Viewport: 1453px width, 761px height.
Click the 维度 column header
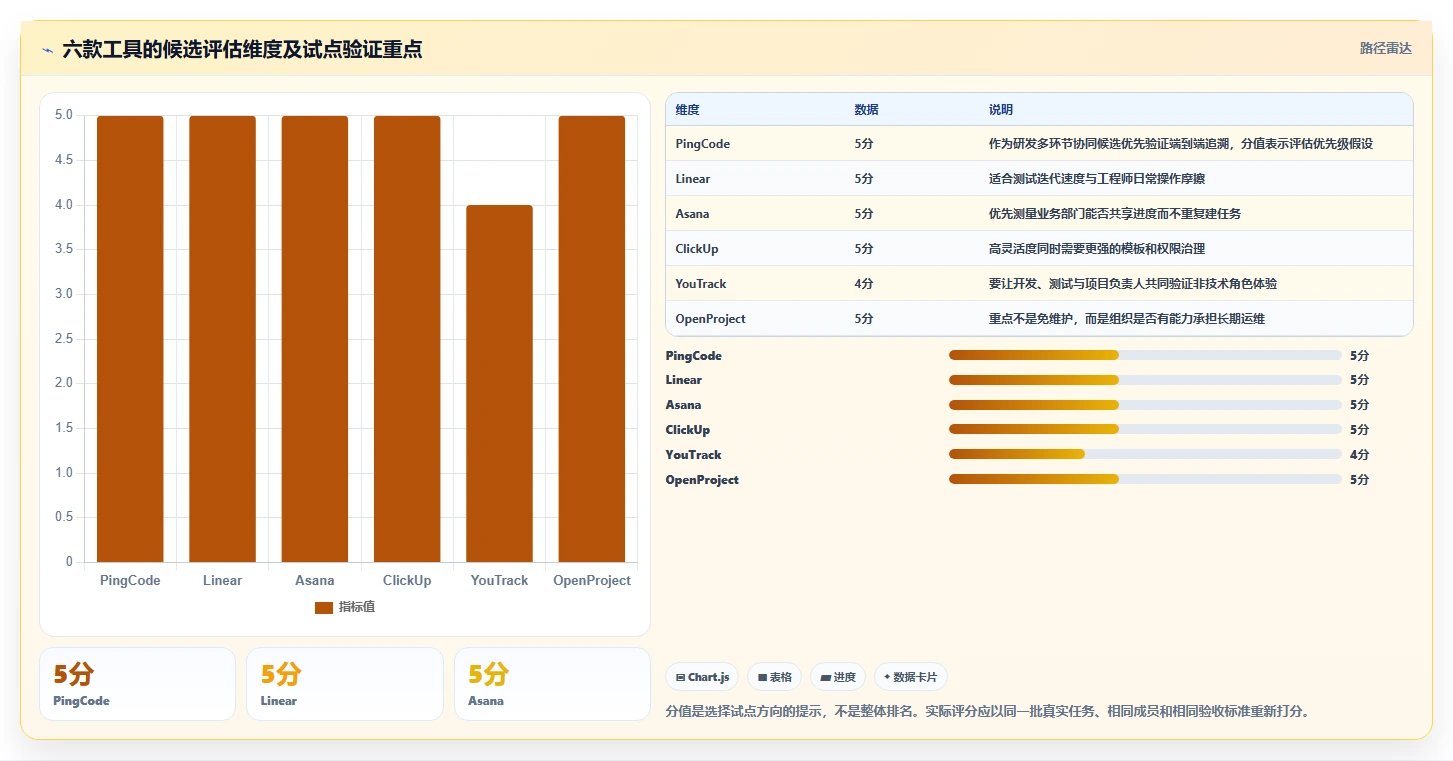pyautogui.click(x=687, y=109)
